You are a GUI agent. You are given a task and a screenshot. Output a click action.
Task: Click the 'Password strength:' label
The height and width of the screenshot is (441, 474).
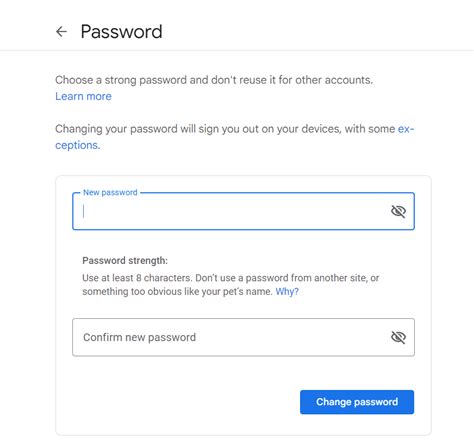(125, 261)
